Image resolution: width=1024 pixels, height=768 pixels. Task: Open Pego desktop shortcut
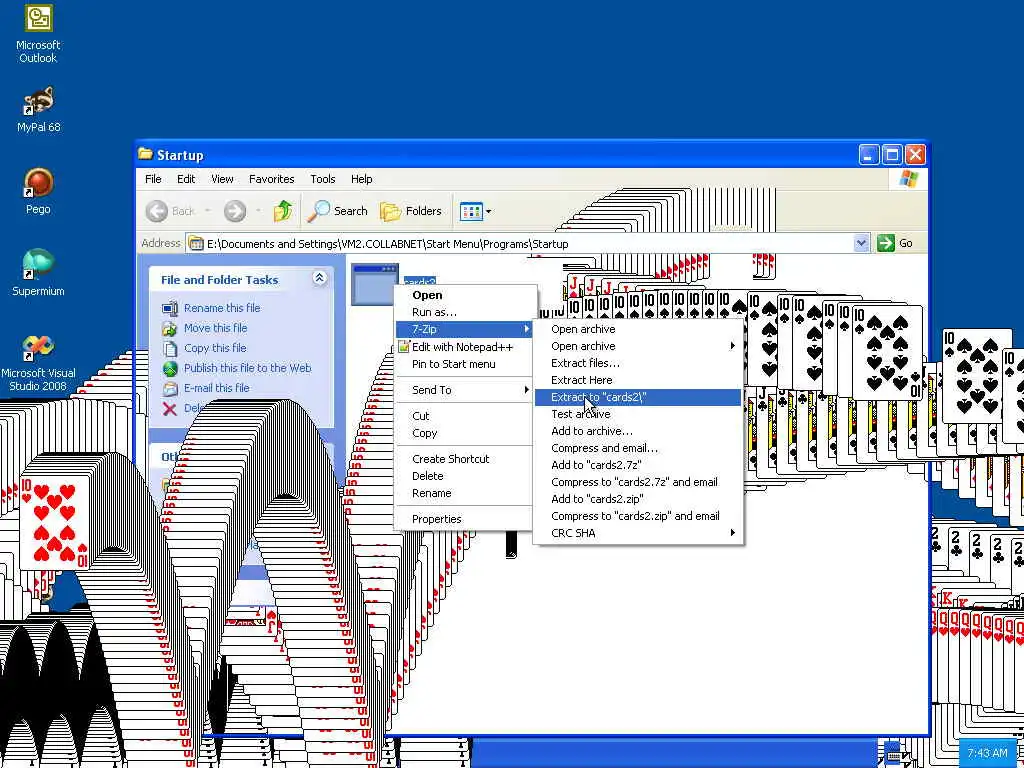(x=38, y=191)
